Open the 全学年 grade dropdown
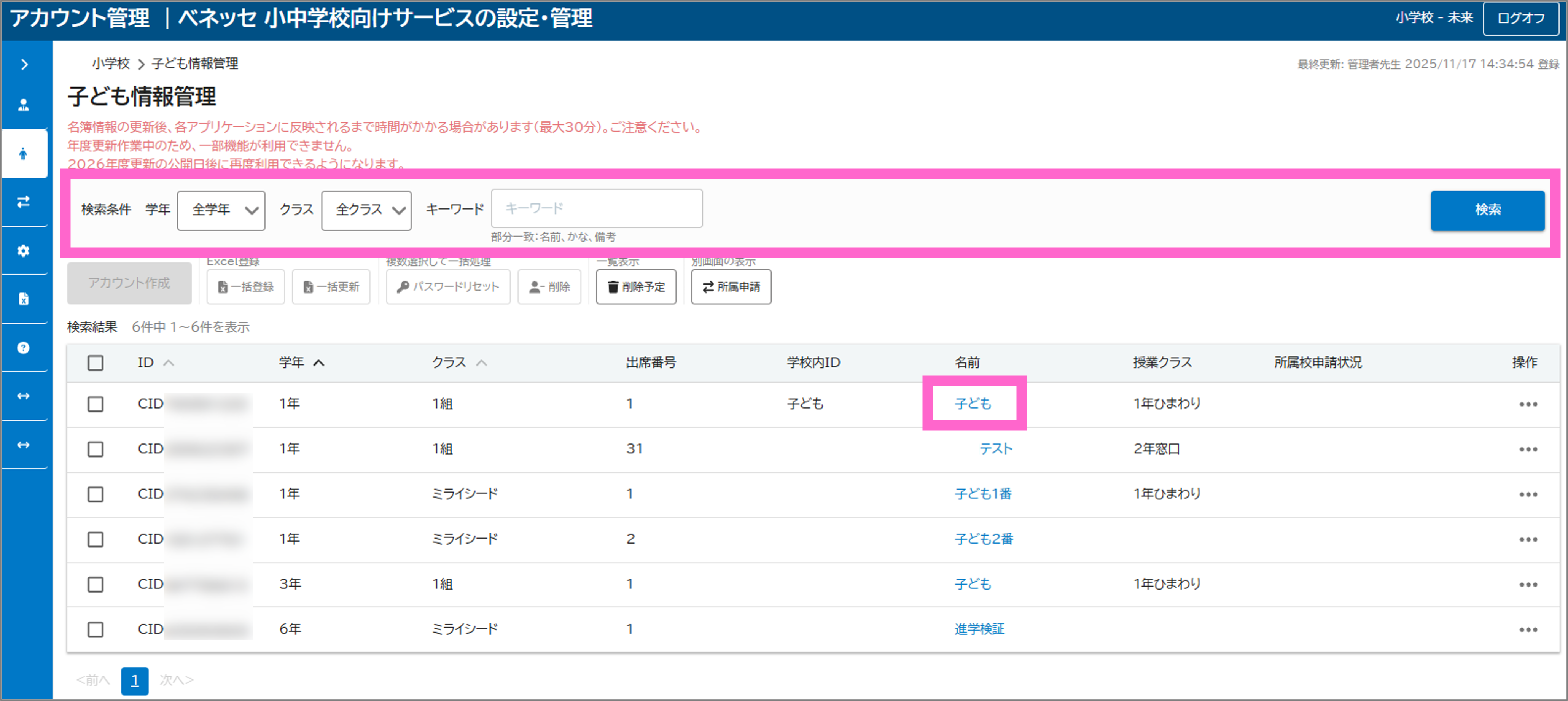Image resolution: width=1568 pixels, height=701 pixels. pos(221,210)
